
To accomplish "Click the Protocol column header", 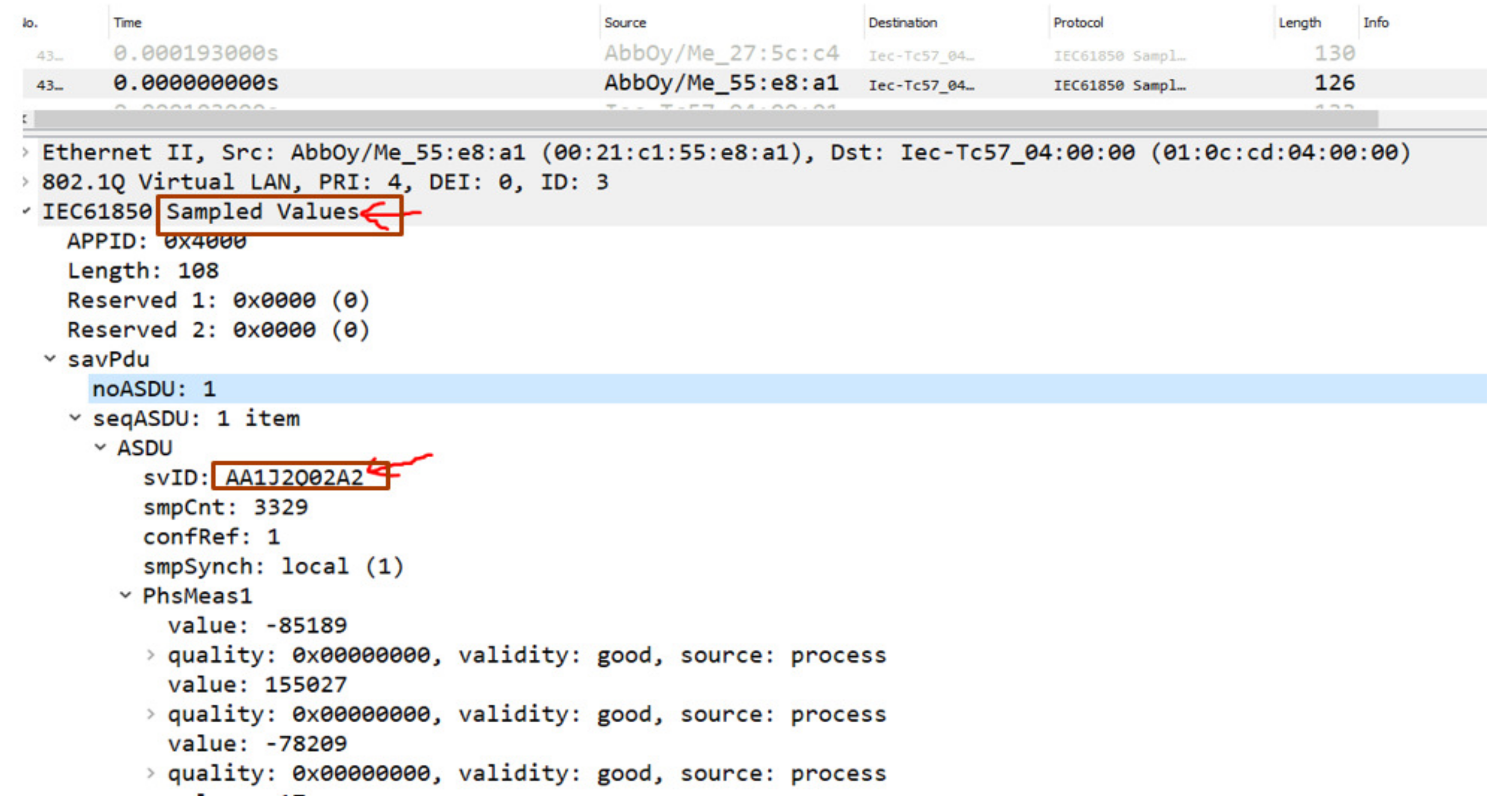I will pos(1078,23).
